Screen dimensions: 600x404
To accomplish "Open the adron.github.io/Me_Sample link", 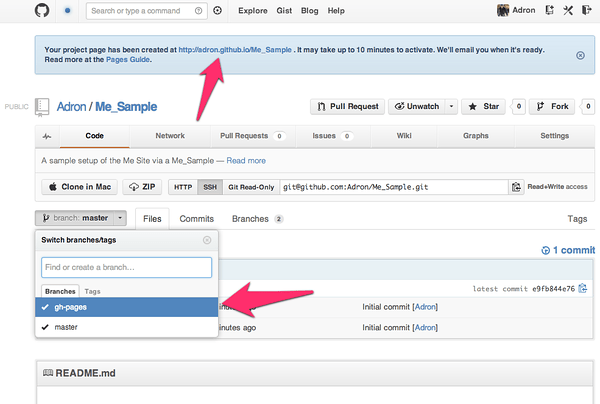I will pos(235,50).
